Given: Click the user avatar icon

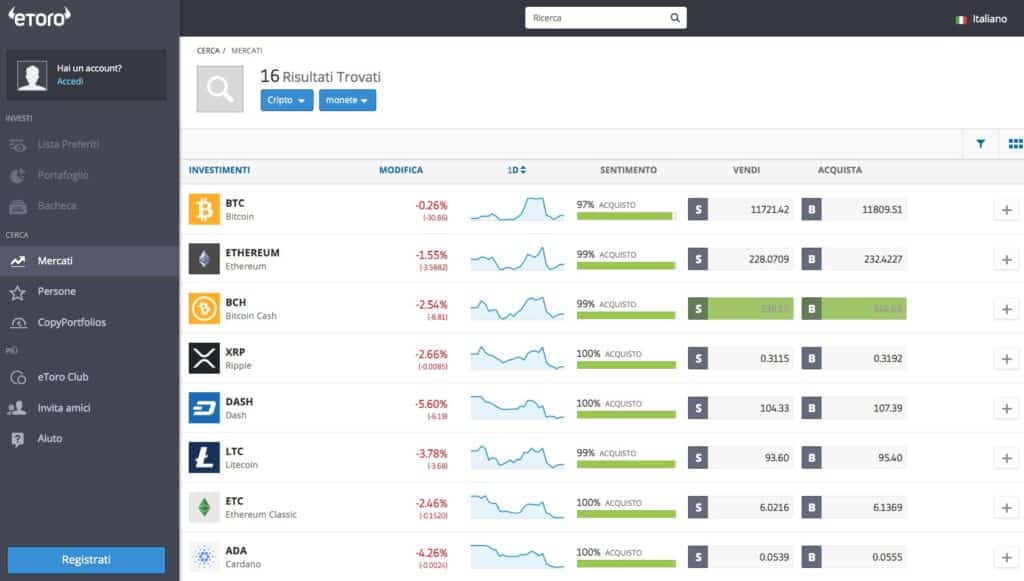Looking at the screenshot, I should tap(32, 75).
